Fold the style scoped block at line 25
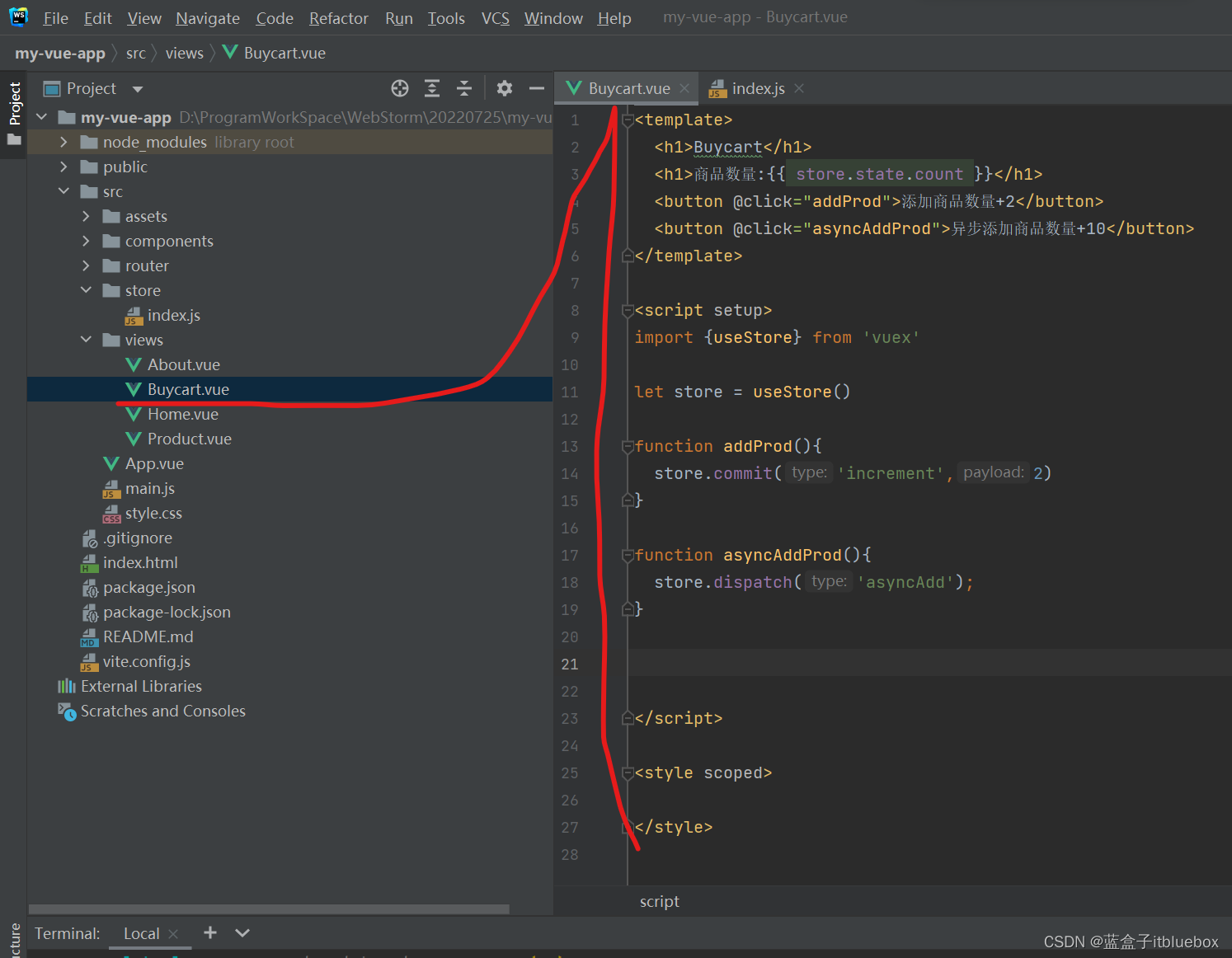This screenshot has width=1232, height=958. (x=628, y=773)
